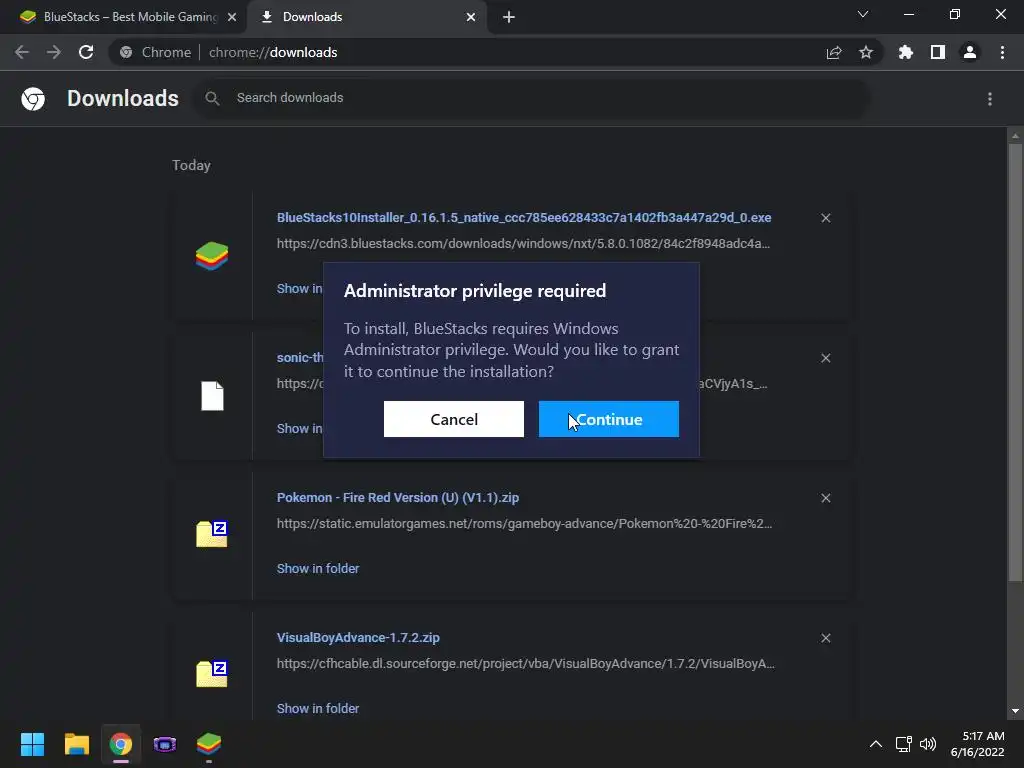Open the volume tray icon

pyautogui.click(x=928, y=744)
